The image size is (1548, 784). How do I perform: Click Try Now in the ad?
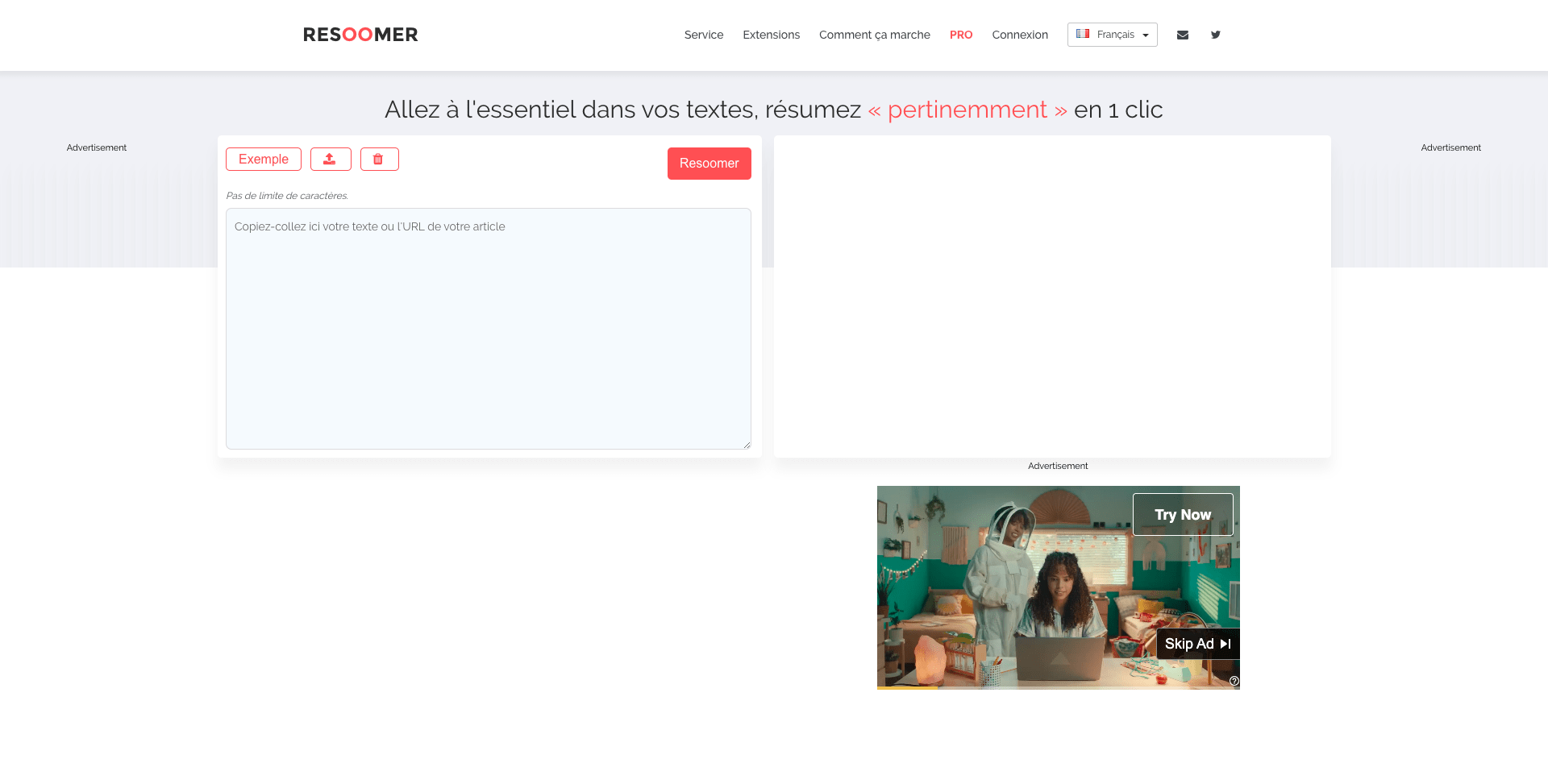click(x=1182, y=515)
